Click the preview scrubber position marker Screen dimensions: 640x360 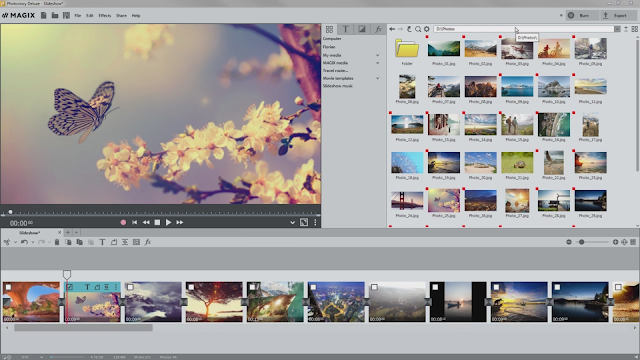click(10, 212)
